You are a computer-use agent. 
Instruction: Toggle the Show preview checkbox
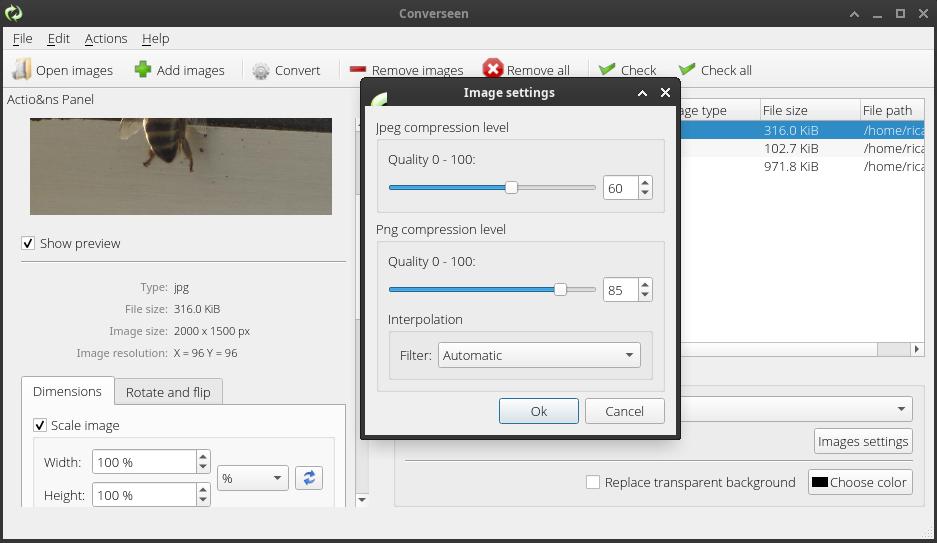[x=28, y=243]
